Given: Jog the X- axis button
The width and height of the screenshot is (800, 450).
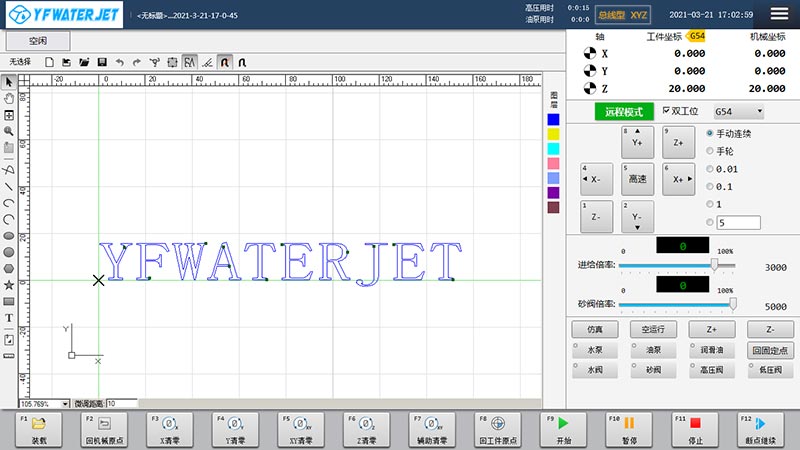Looking at the screenshot, I should click(x=596, y=179).
